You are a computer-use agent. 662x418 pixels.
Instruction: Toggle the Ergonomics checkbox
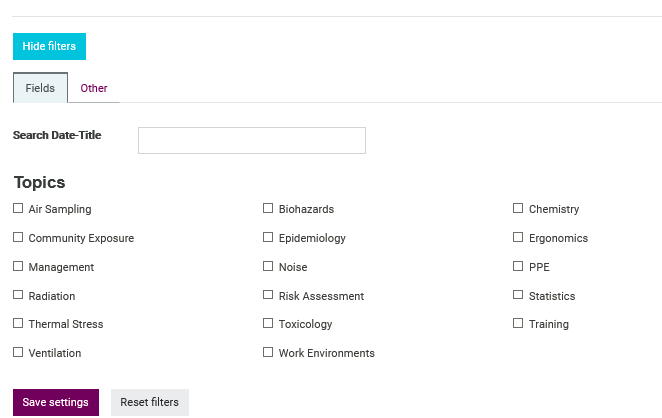(x=518, y=237)
